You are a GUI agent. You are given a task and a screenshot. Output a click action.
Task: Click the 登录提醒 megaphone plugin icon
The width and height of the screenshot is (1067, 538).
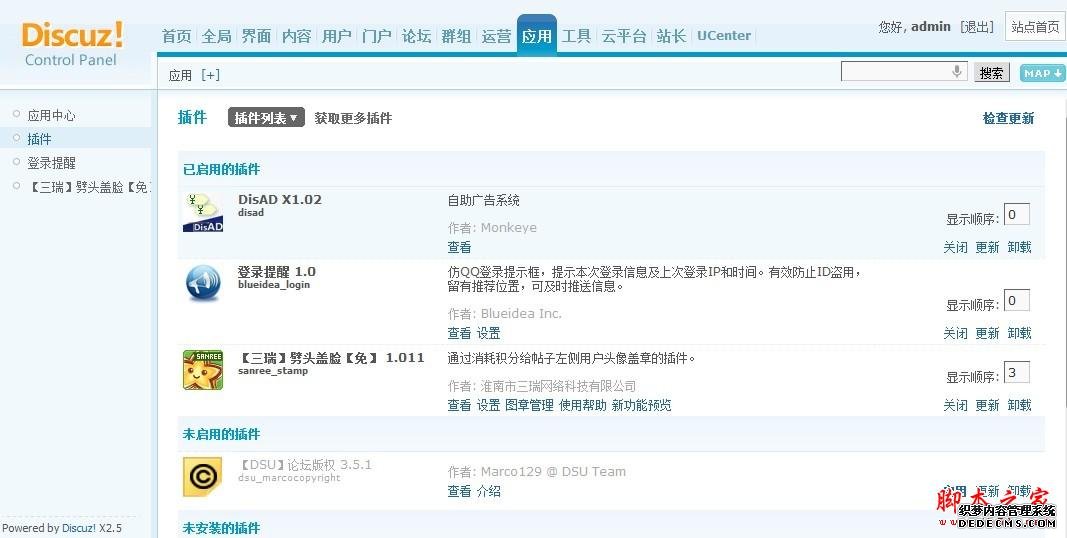(x=203, y=283)
